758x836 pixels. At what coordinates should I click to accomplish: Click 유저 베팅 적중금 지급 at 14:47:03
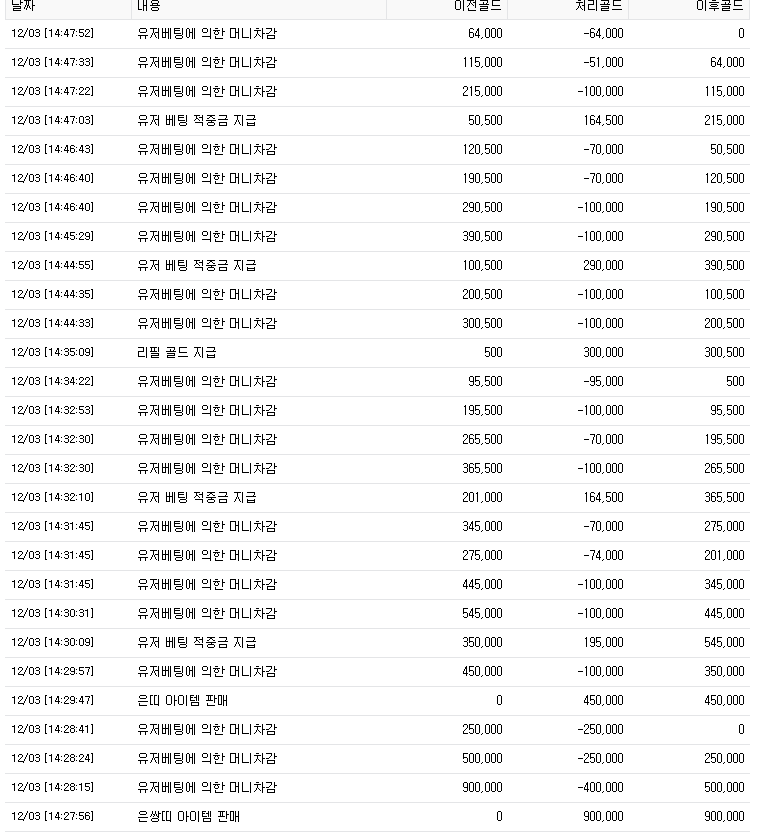(x=197, y=120)
